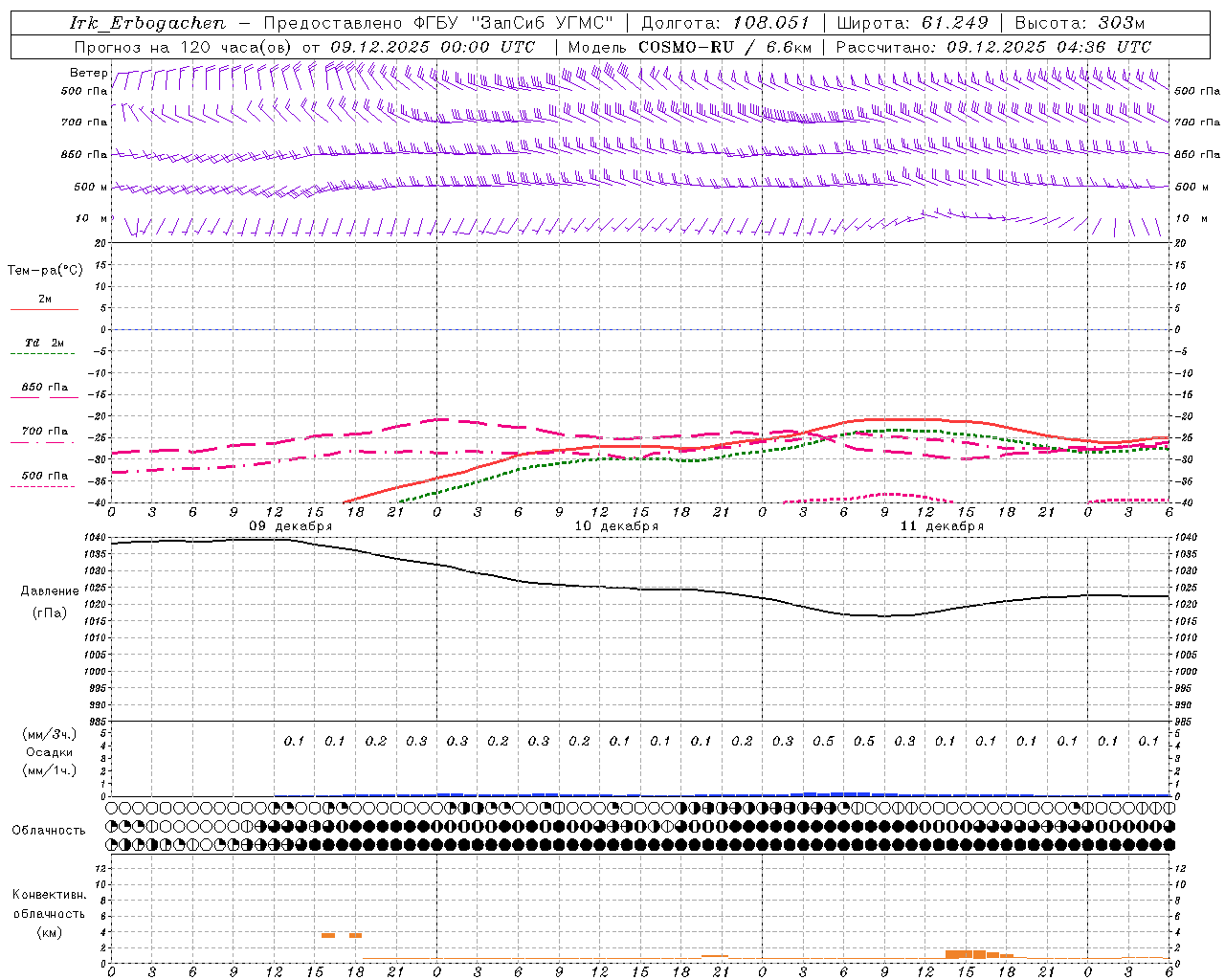Click the '850 гПа' temperature legend entry
This screenshot has height=980, width=1225.
coord(45,388)
